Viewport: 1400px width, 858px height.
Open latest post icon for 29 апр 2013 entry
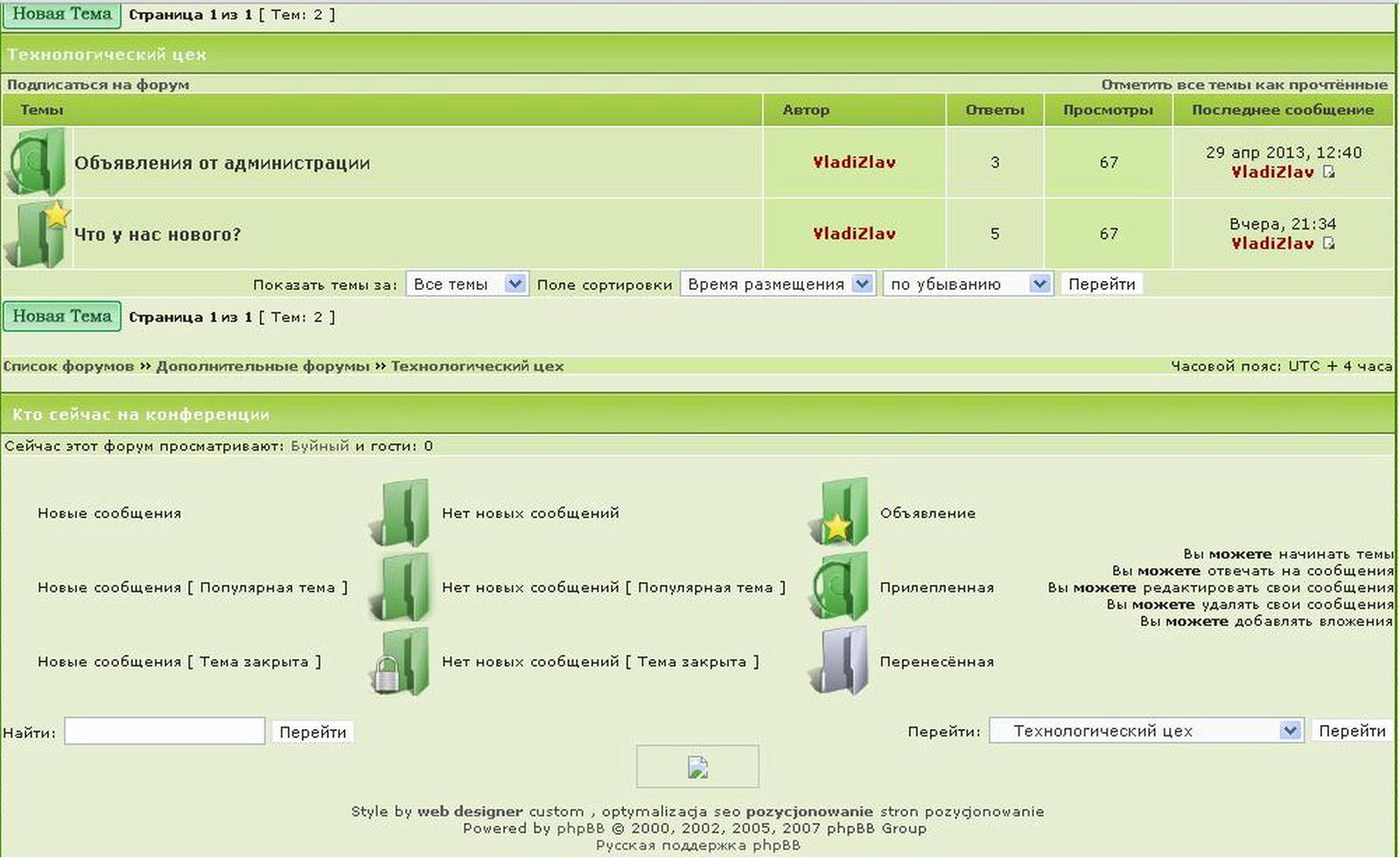tap(1329, 172)
